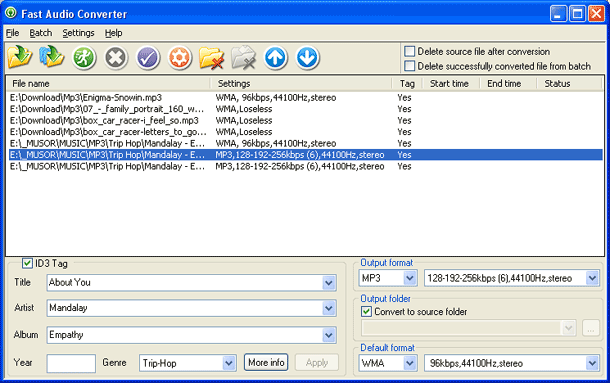Expand the Title dropdown
This screenshot has height=383, width=610.
(329, 283)
